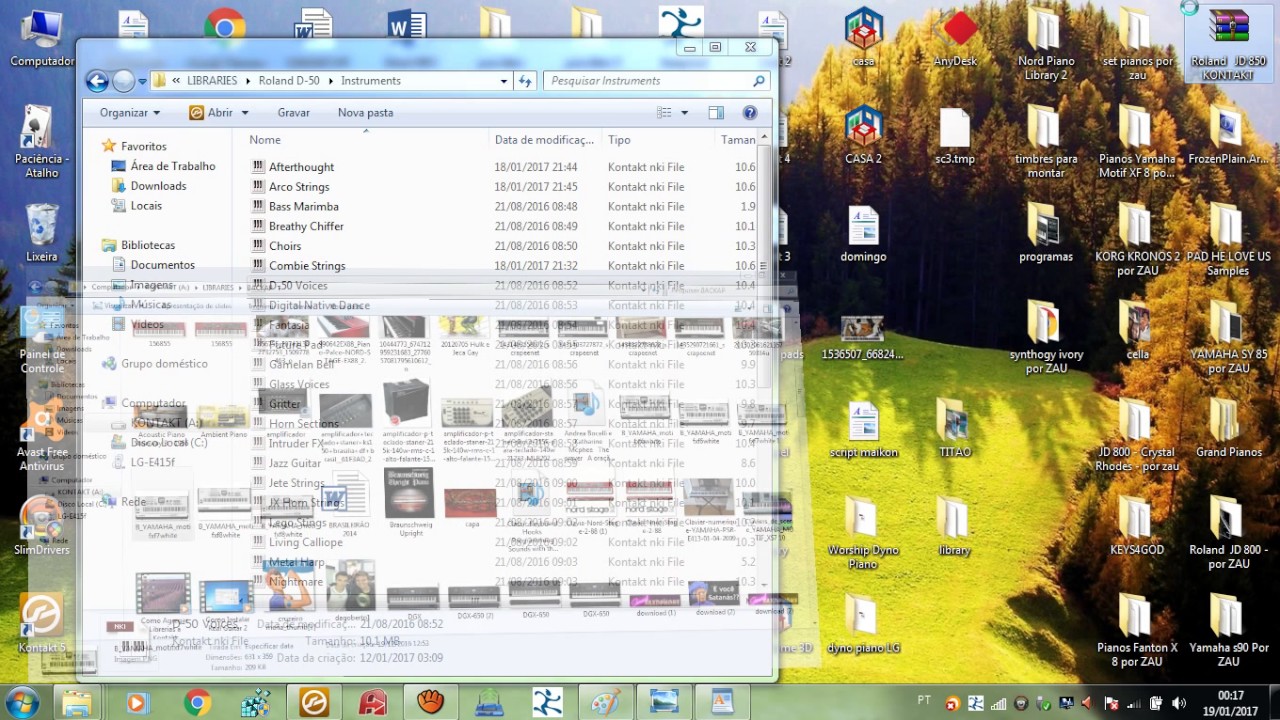Refresh the Instruments folder view
This screenshot has width=1280, height=720.
525,81
